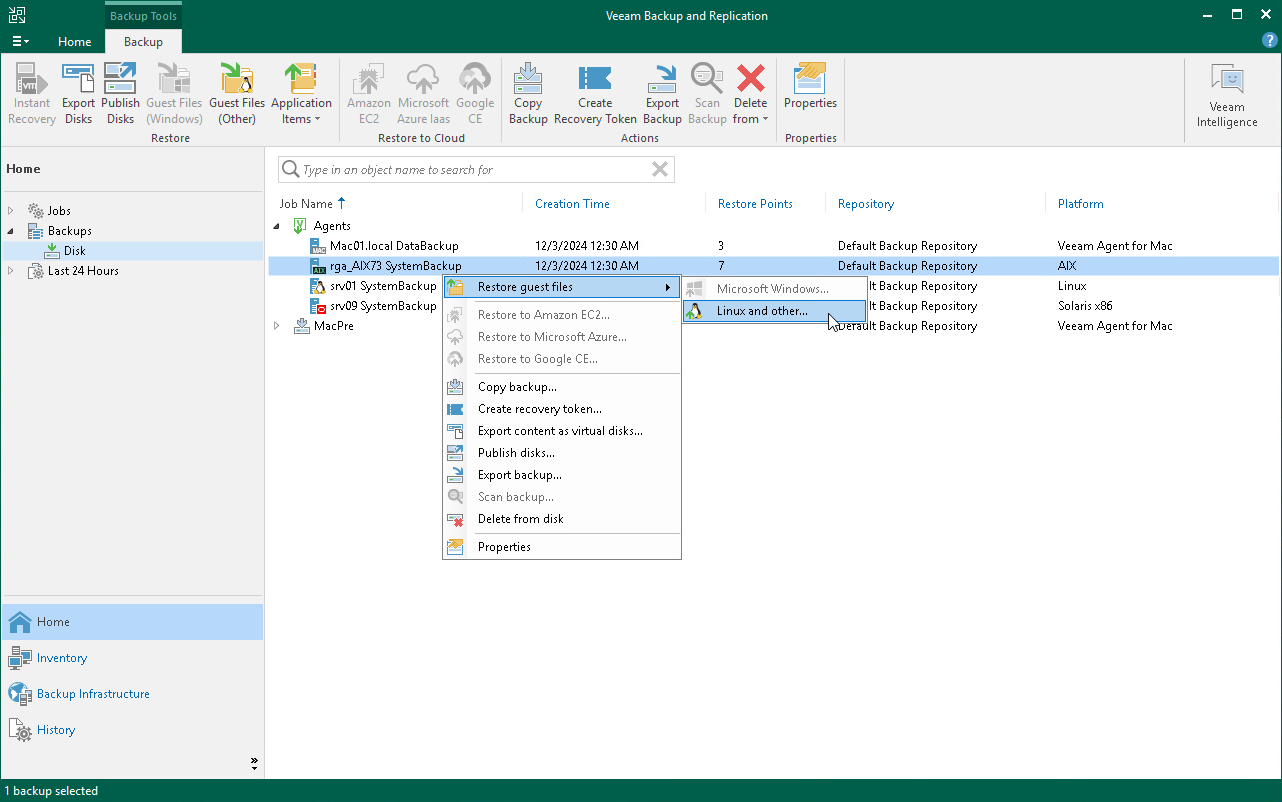Viewport: 1282px width, 802px height.
Task: Open the main hamburger menu
Action: 20,42
